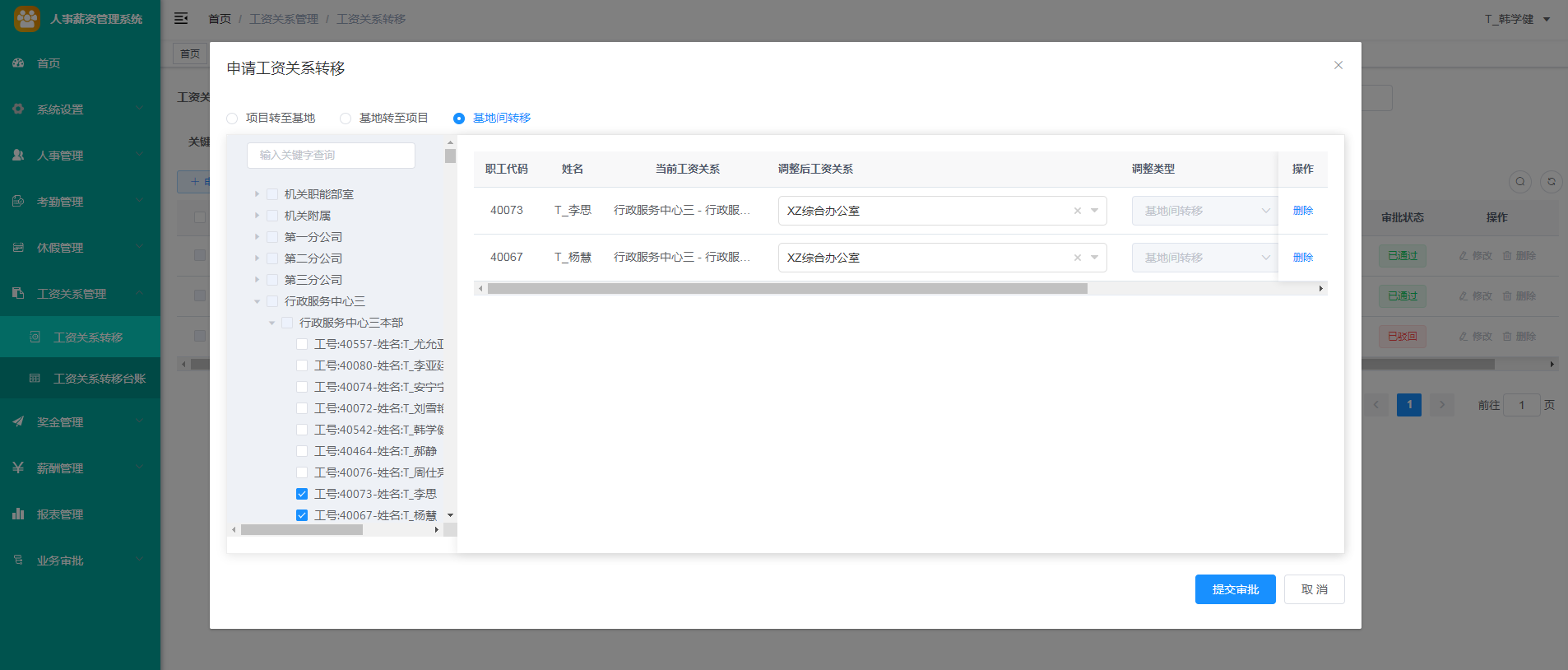Screen dimensions: 1568x670
Task: Click the application logo icon
Action: pyautogui.click(x=27, y=18)
